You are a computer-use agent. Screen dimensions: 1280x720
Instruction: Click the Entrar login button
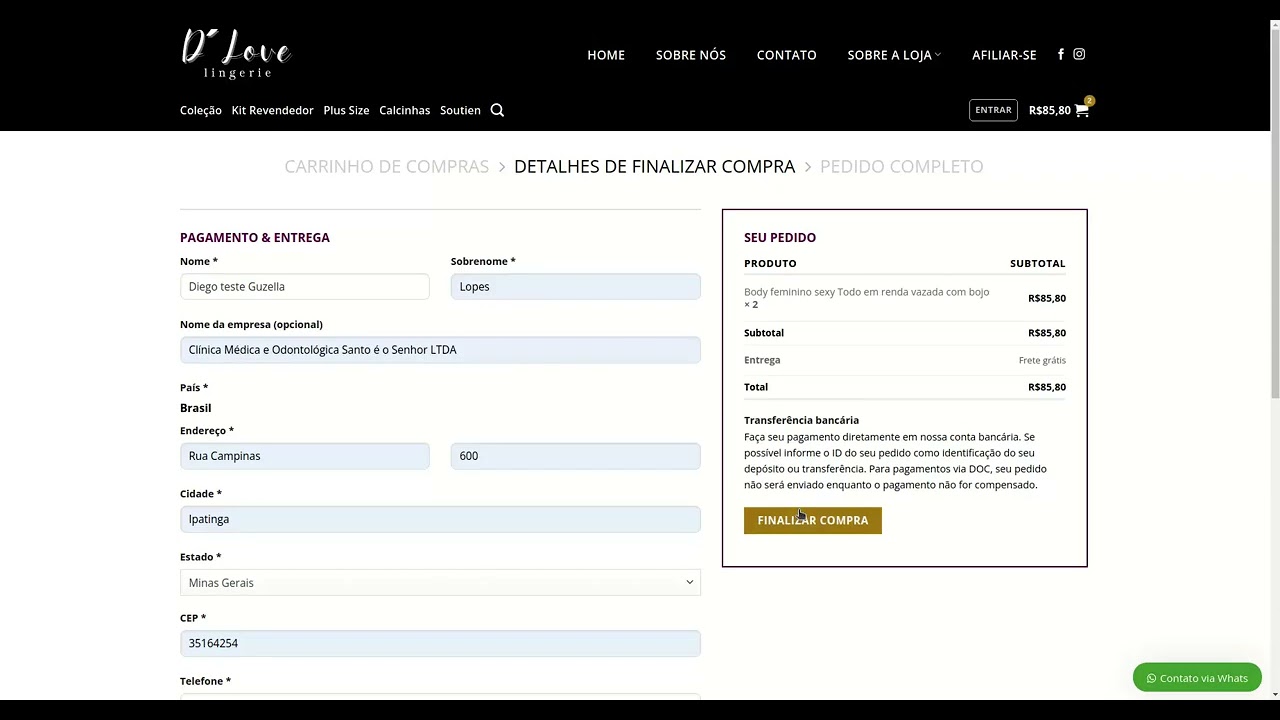click(x=993, y=110)
